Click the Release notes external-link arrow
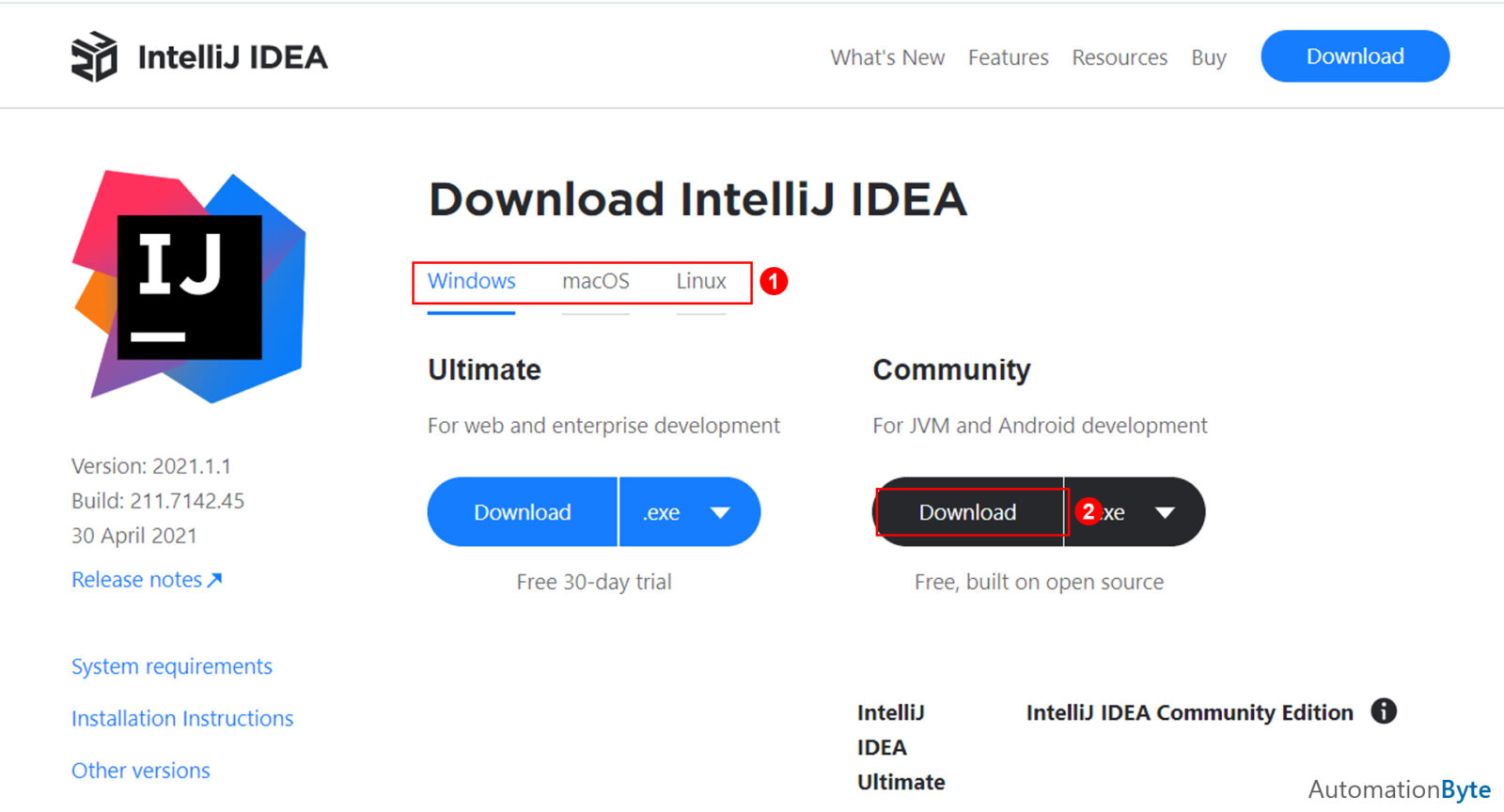Image resolution: width=1504 pixels, height=812 pixels. pyautogui.click(x=214, y=580)
